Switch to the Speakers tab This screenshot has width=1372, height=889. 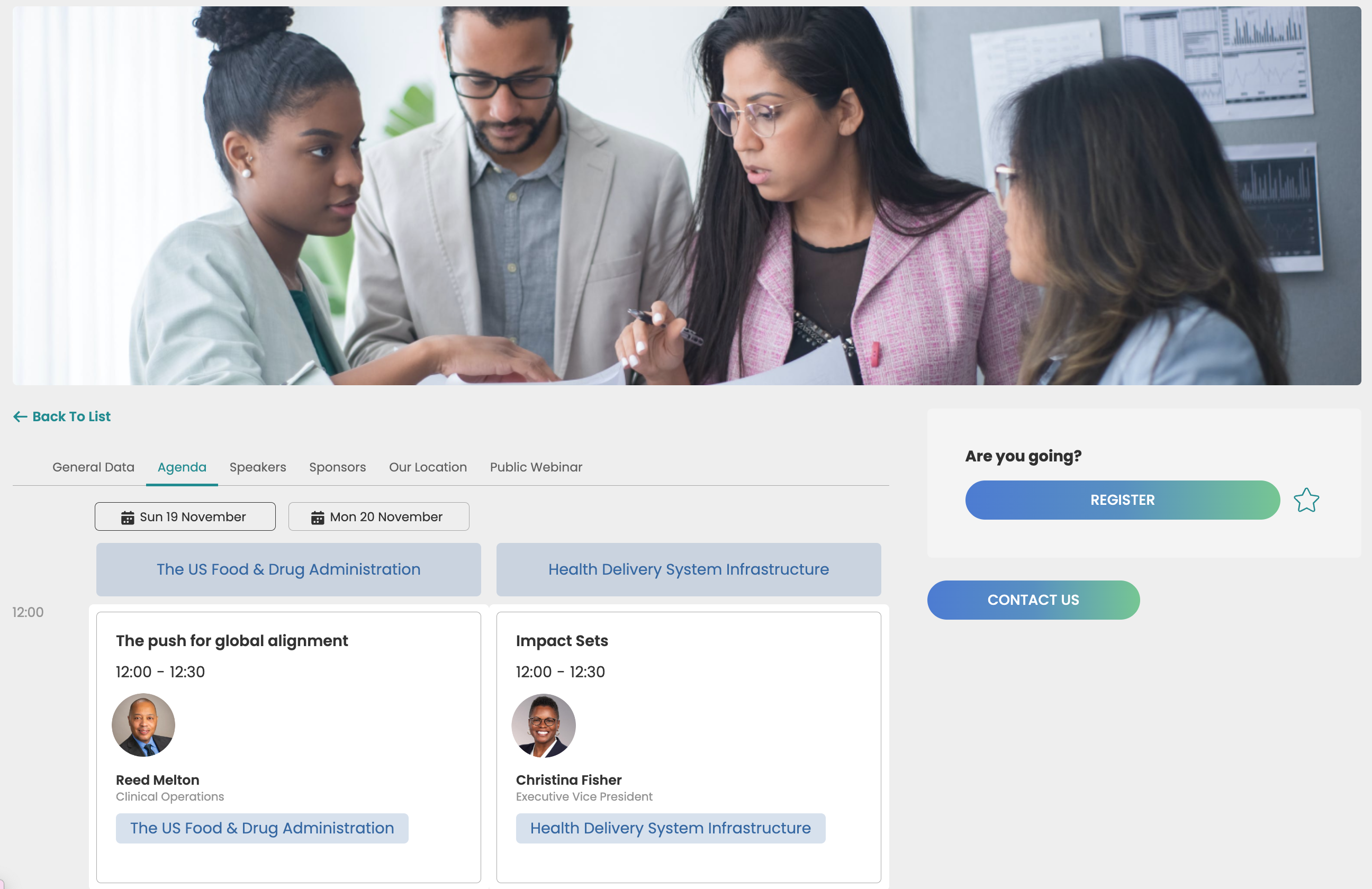258,467
